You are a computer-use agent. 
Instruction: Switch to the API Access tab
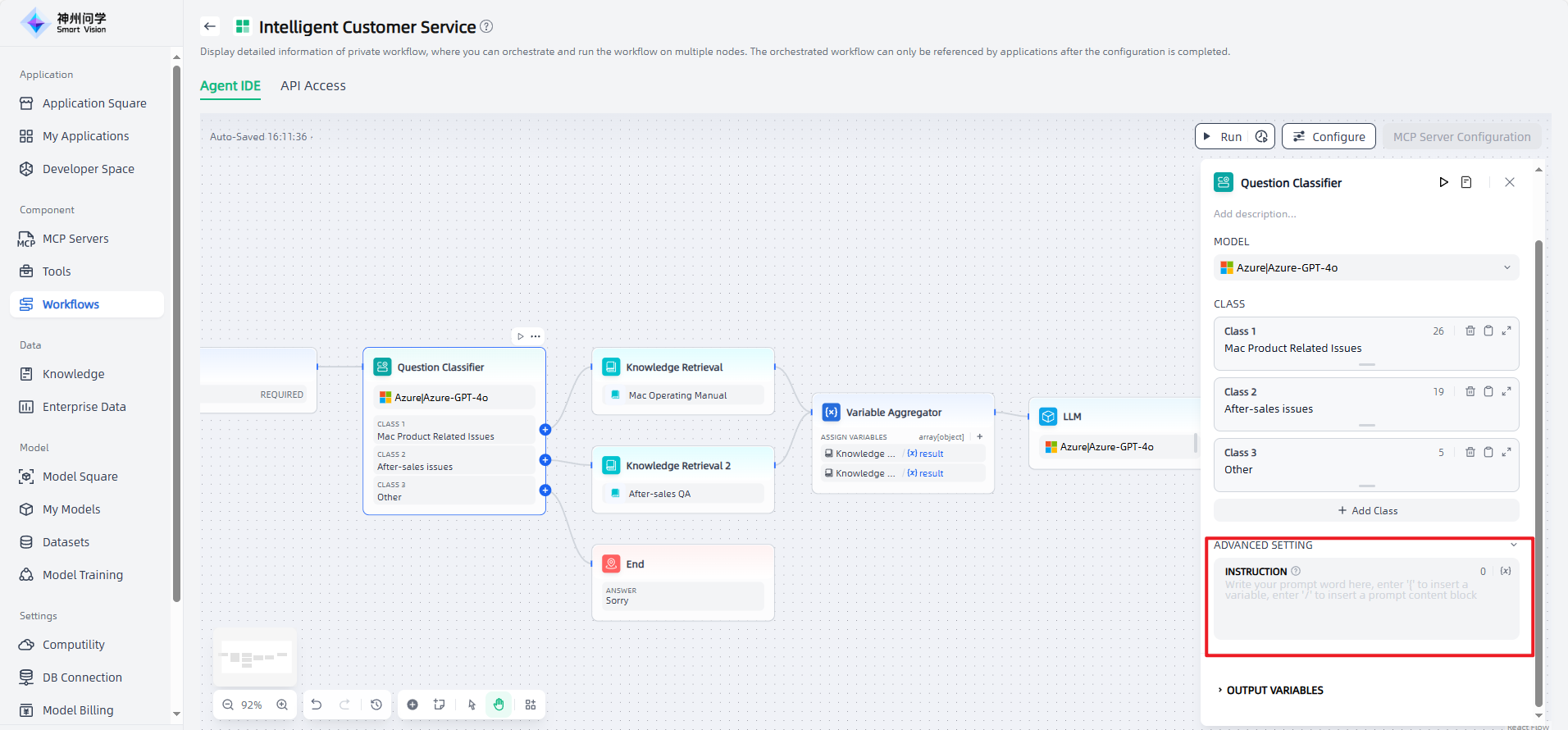pos(312,86)
